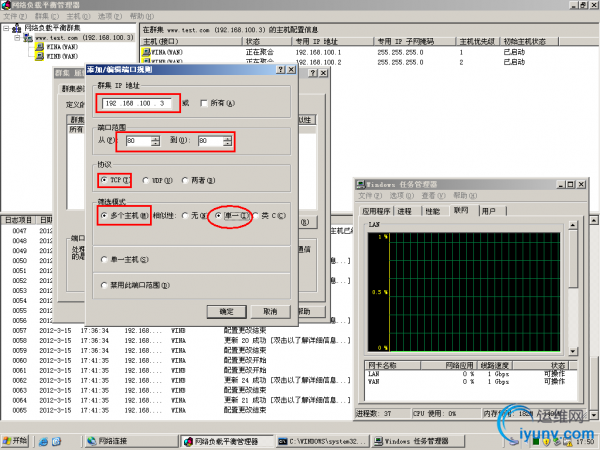Click the WINA(WAN) host icon in tree
600x450 pixels.
tap(39, 47)
